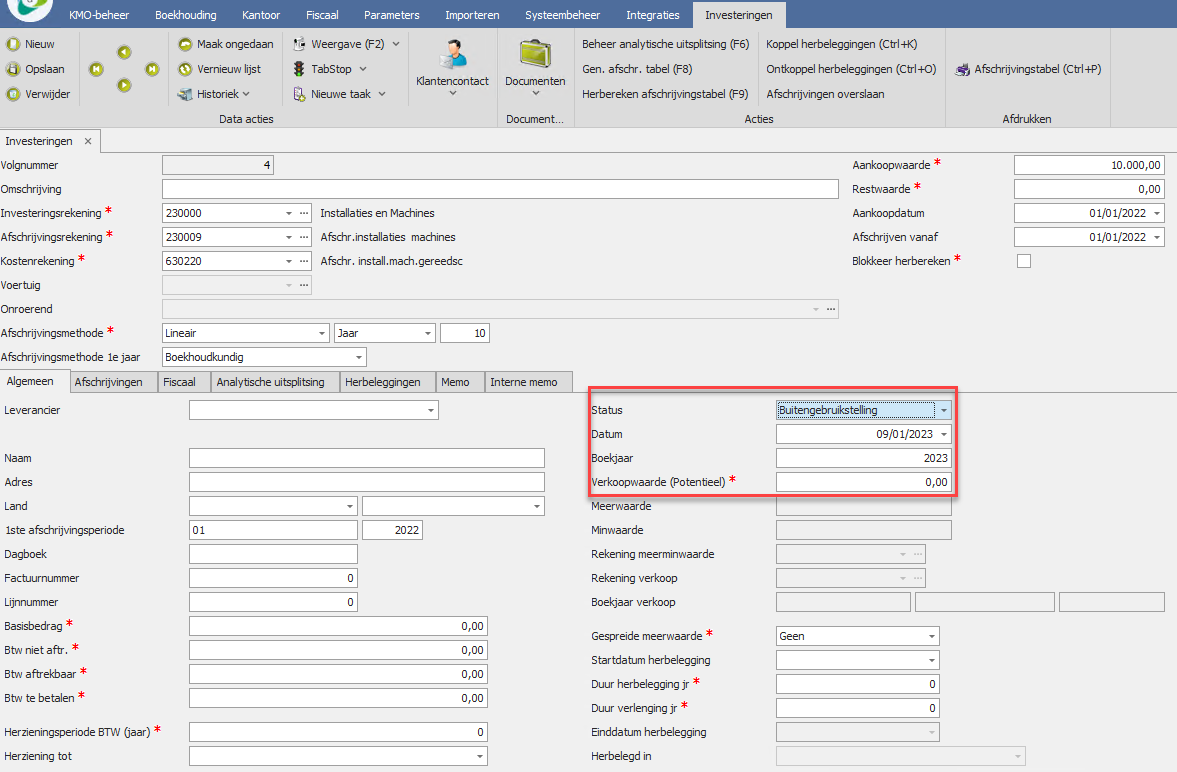This screenshot has width=1177, height=772.
Task: Go to last record arrow
Action: coord(152,69)
